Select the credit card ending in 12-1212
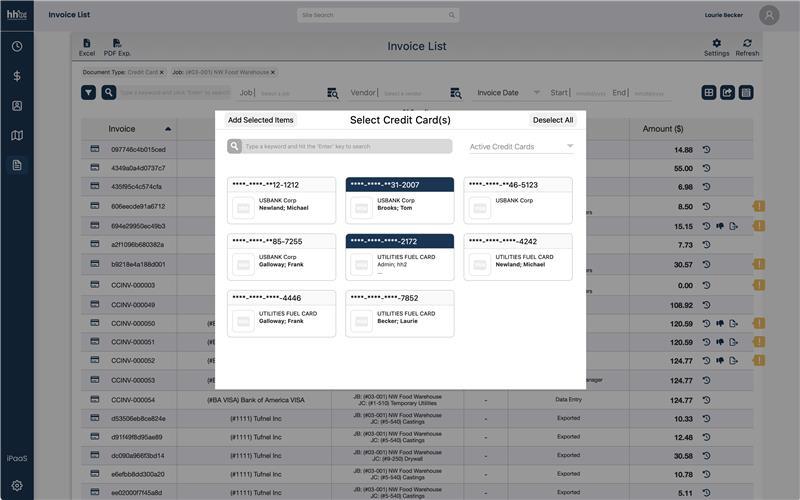Screen dimensions: 800x500 tap(281, 200)
